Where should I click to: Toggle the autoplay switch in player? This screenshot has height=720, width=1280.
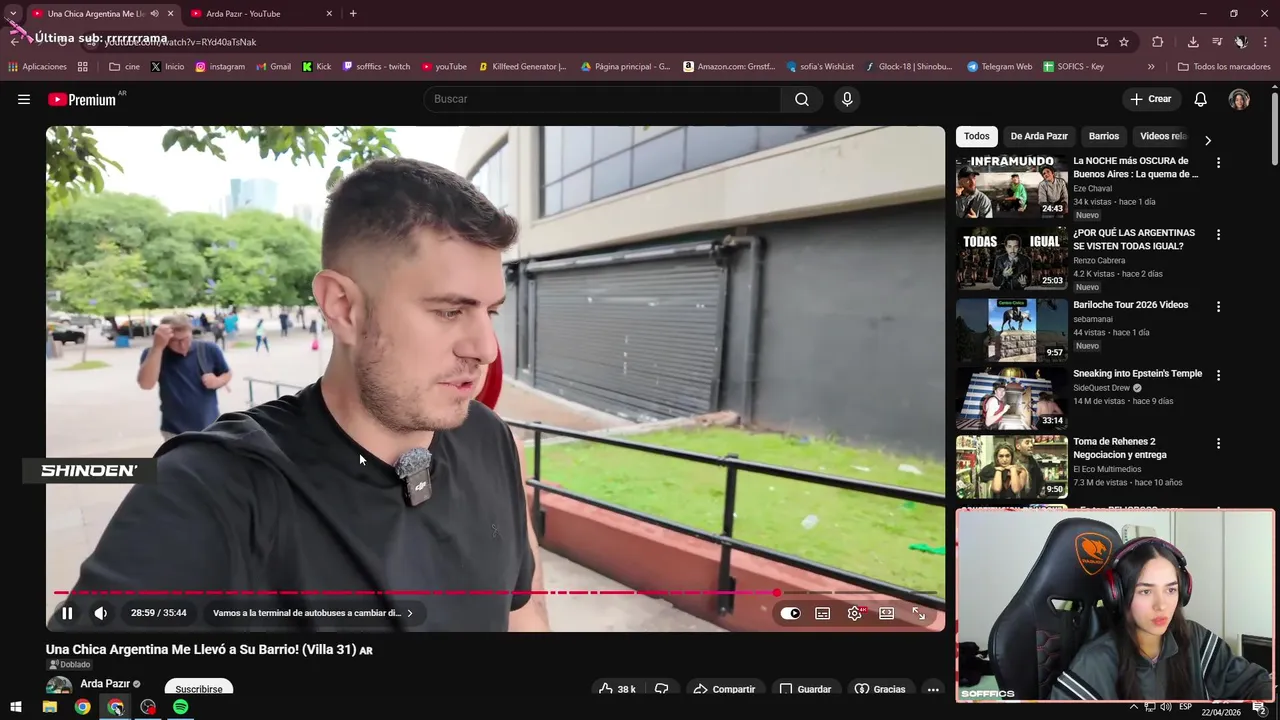coord(791,613)
